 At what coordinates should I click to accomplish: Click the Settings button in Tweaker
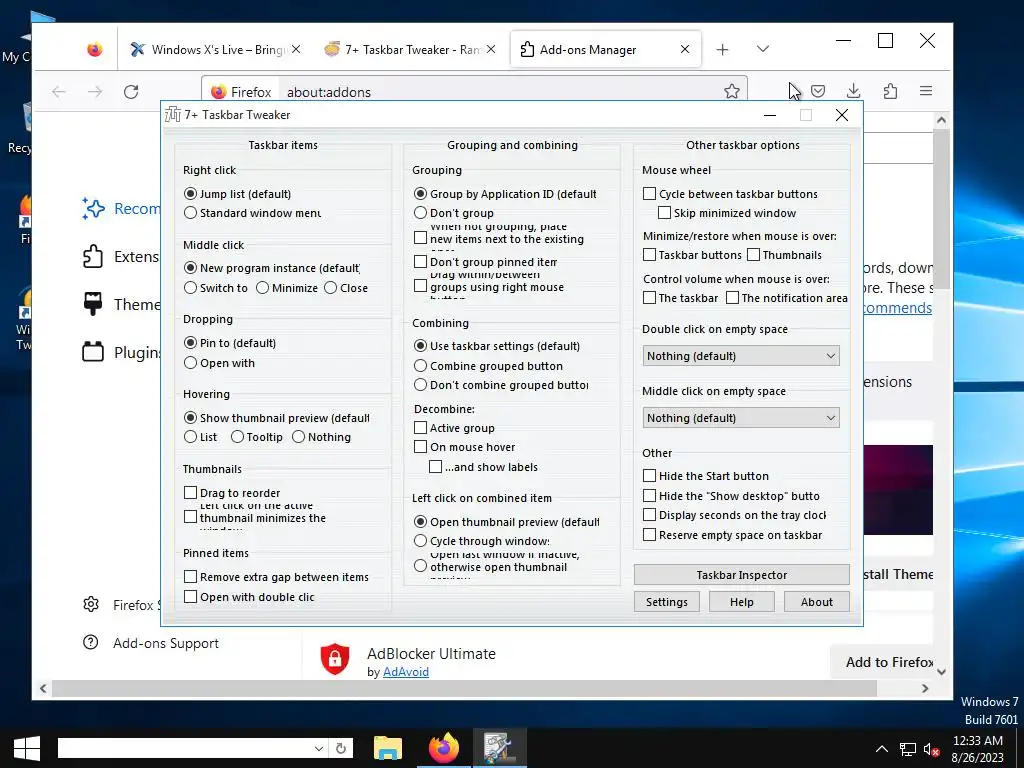click(x=666, y=602)
